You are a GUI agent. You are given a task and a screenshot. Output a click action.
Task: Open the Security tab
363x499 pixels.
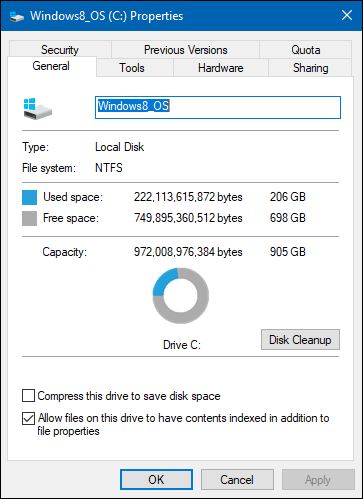[x=60, y=50]
